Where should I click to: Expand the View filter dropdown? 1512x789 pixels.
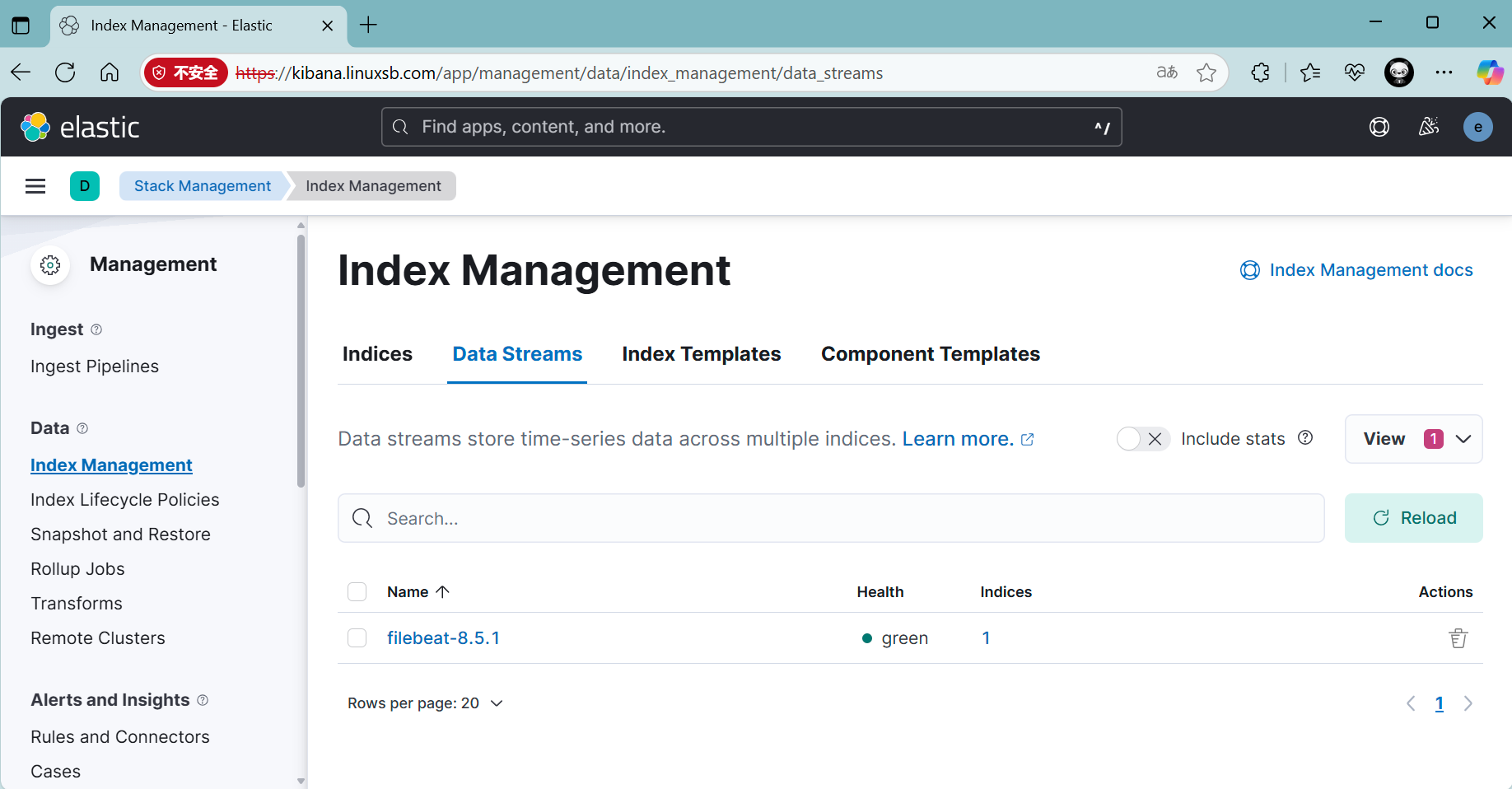pos(1413,439)
